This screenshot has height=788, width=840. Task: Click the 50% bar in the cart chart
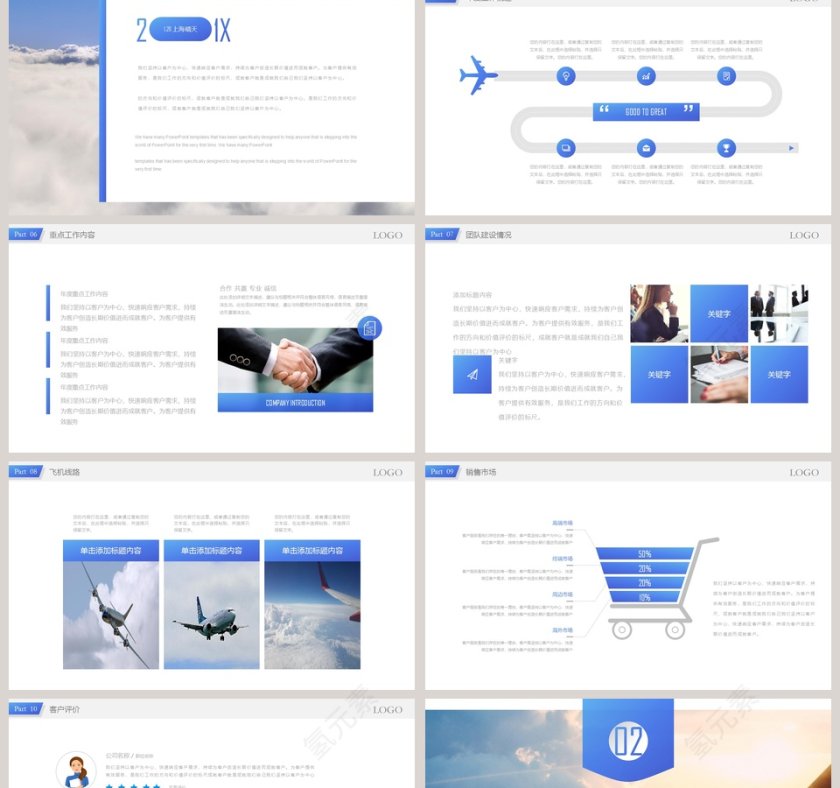(645, 553)
